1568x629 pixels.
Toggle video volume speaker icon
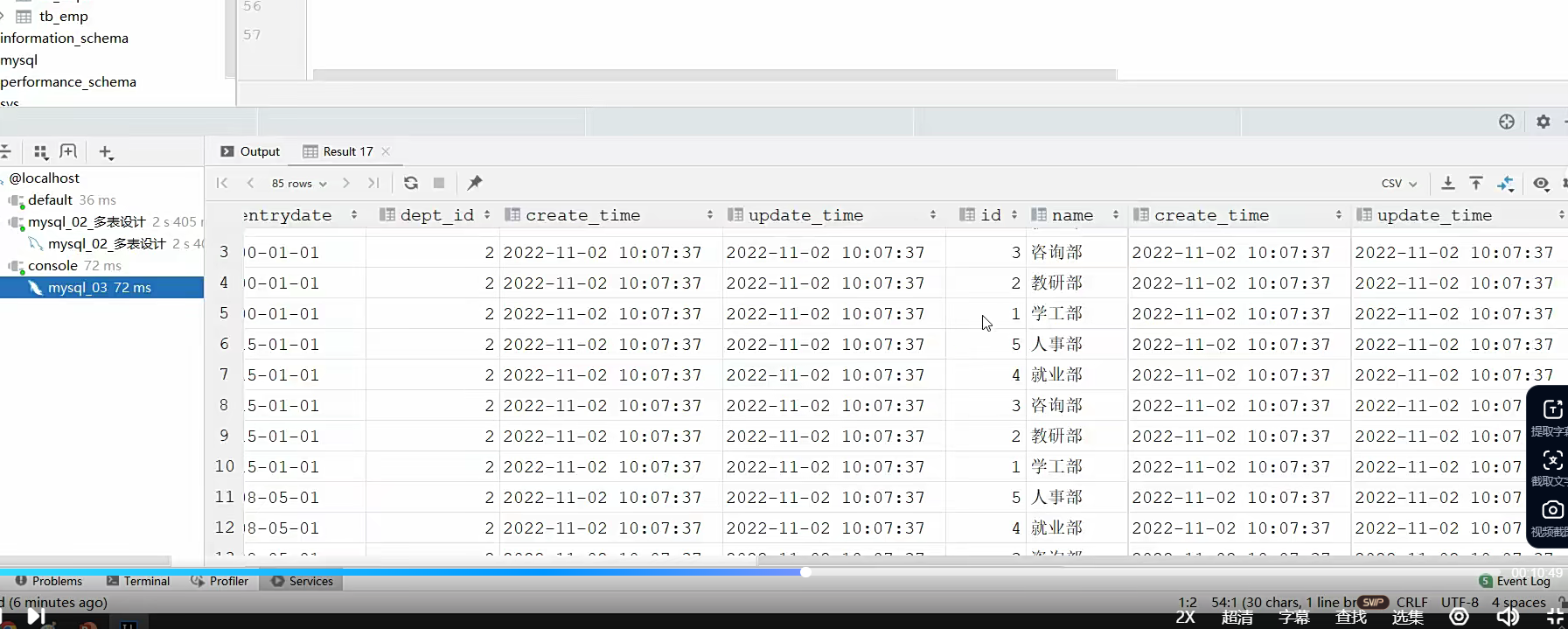coord(1508,617)
